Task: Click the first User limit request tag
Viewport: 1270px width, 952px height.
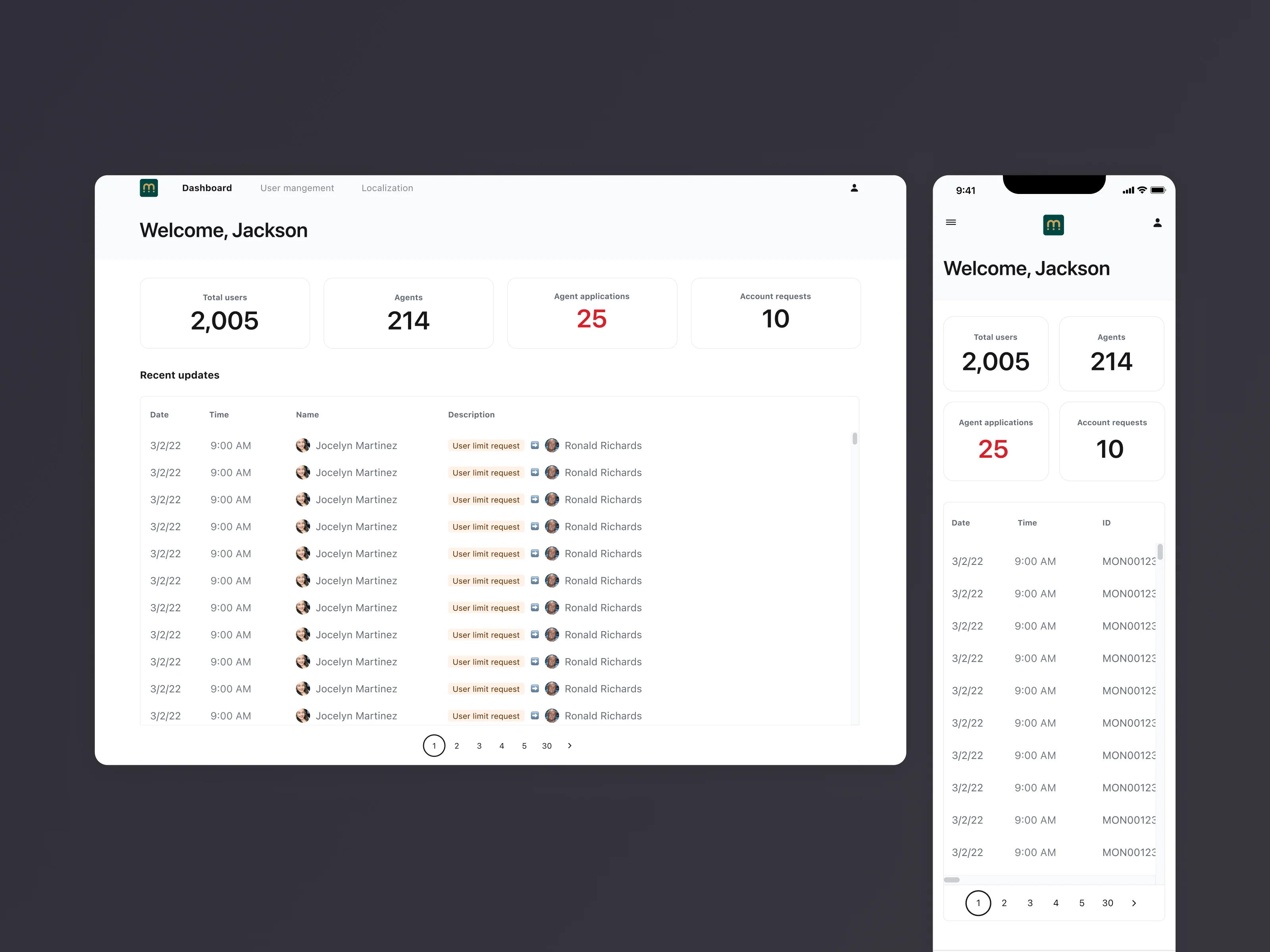Action: click(486, 446)
